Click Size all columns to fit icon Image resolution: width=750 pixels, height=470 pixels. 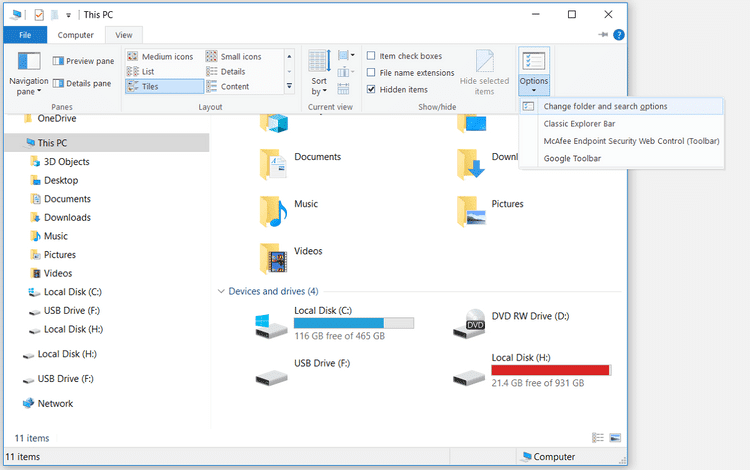(x=343, y=88)
